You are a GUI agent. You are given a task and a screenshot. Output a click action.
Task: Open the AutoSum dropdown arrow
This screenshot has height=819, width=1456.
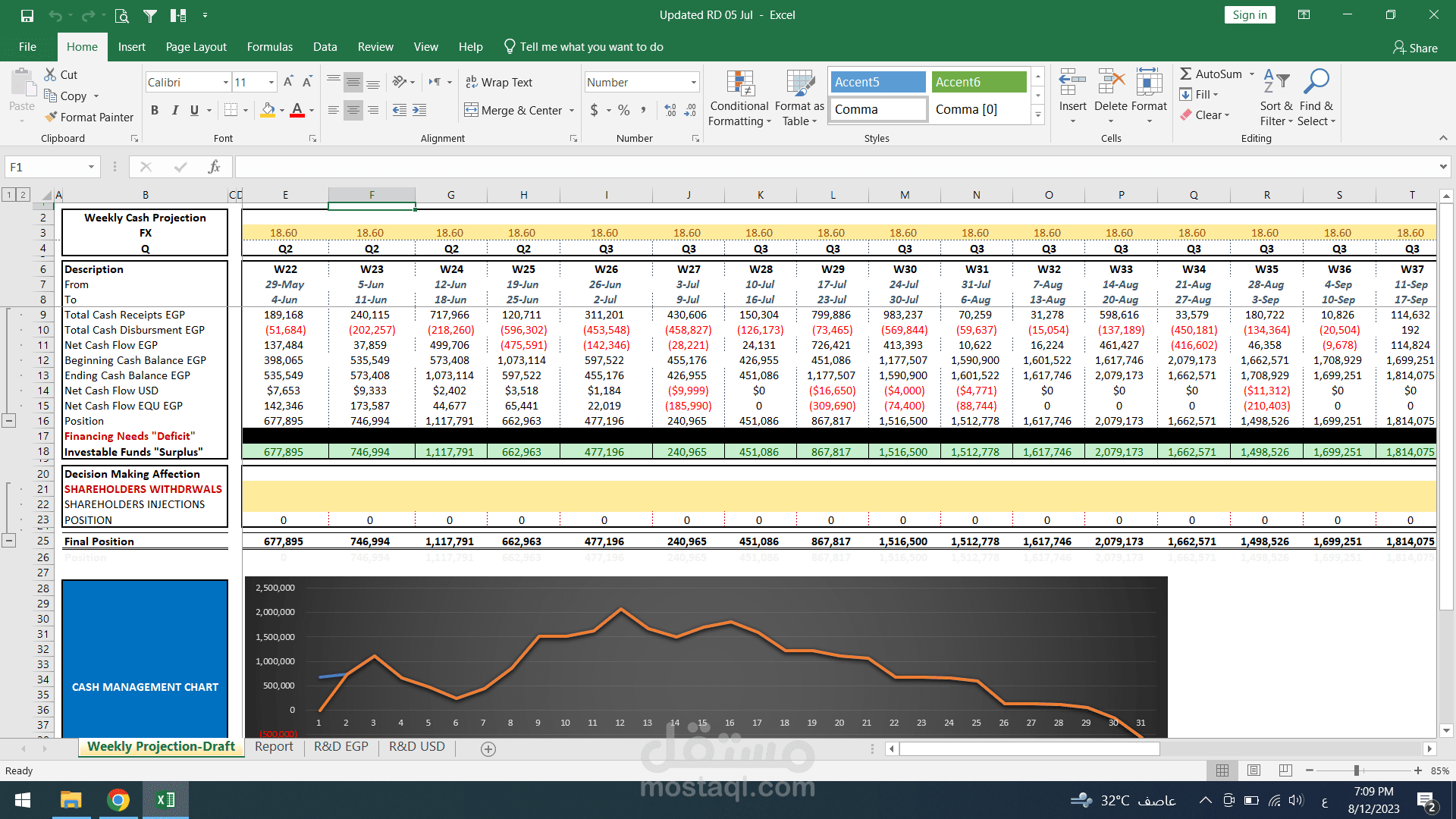1252,74
